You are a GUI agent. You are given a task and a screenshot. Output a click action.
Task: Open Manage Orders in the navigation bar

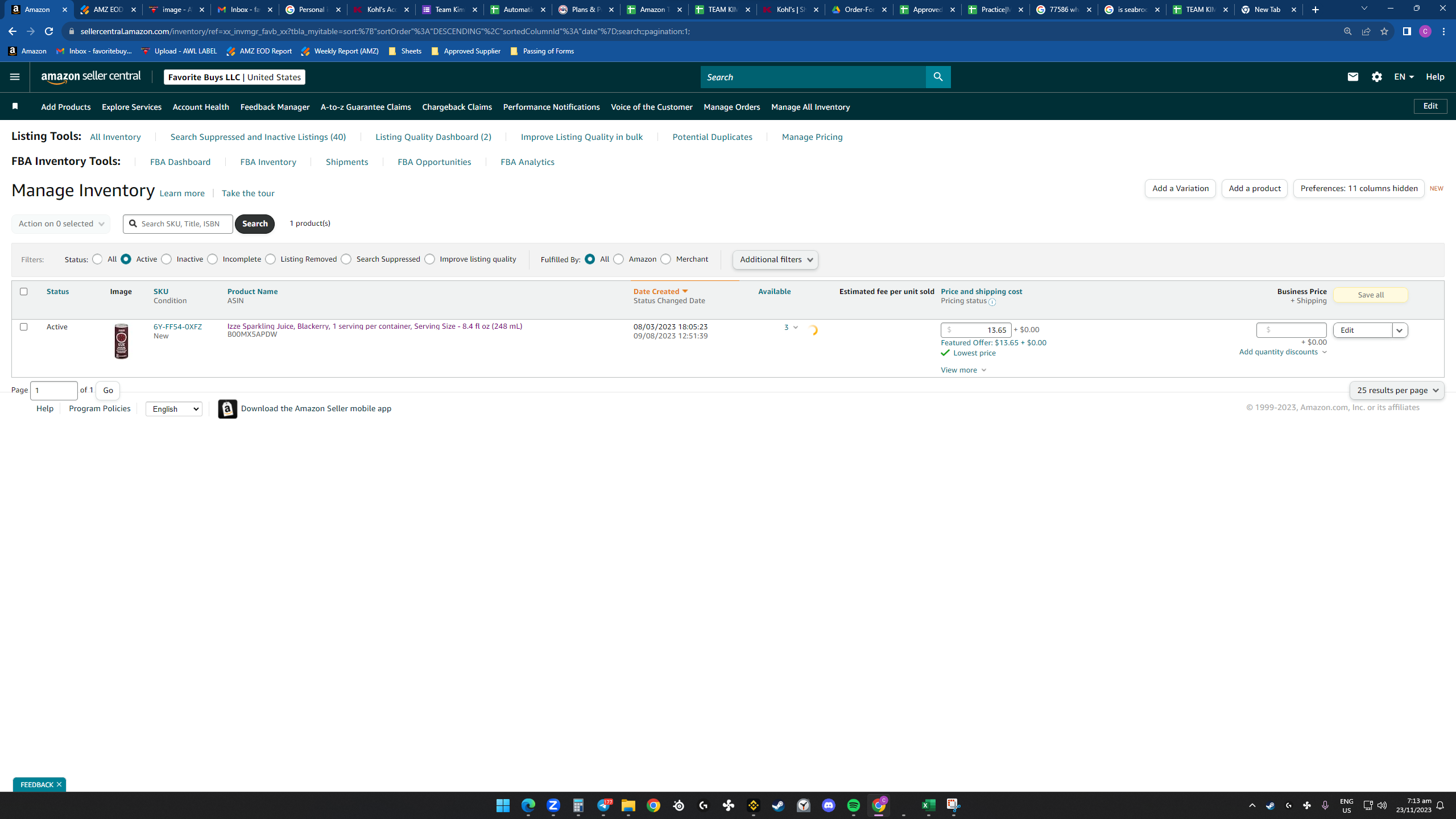(731, 107)
